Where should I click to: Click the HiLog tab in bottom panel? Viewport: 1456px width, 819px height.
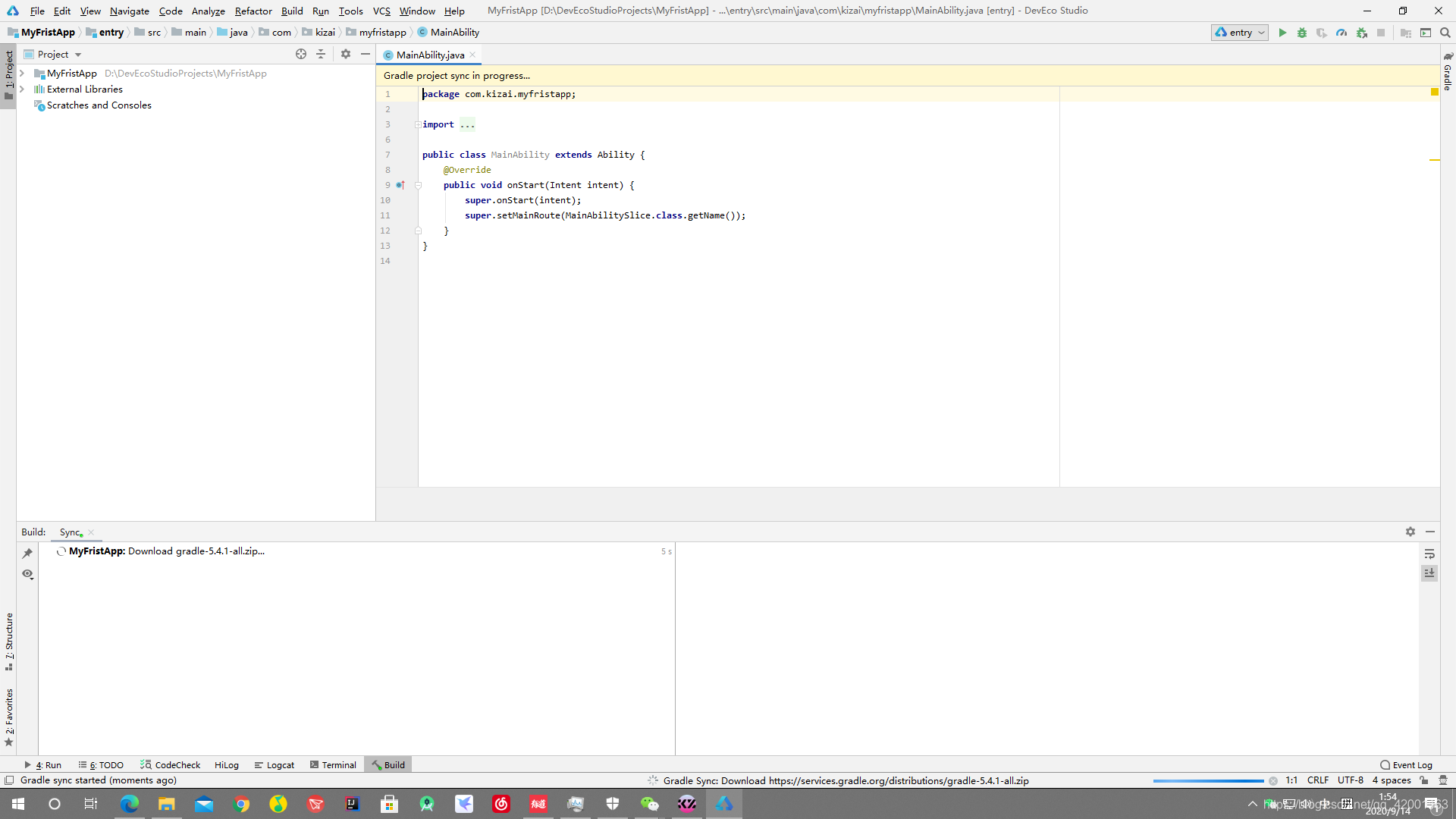click(x=225, y=764)
